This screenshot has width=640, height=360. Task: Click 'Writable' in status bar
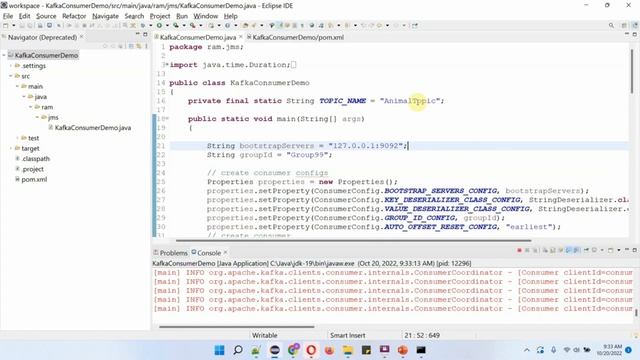pyautogui.click(x=264, y=335)
